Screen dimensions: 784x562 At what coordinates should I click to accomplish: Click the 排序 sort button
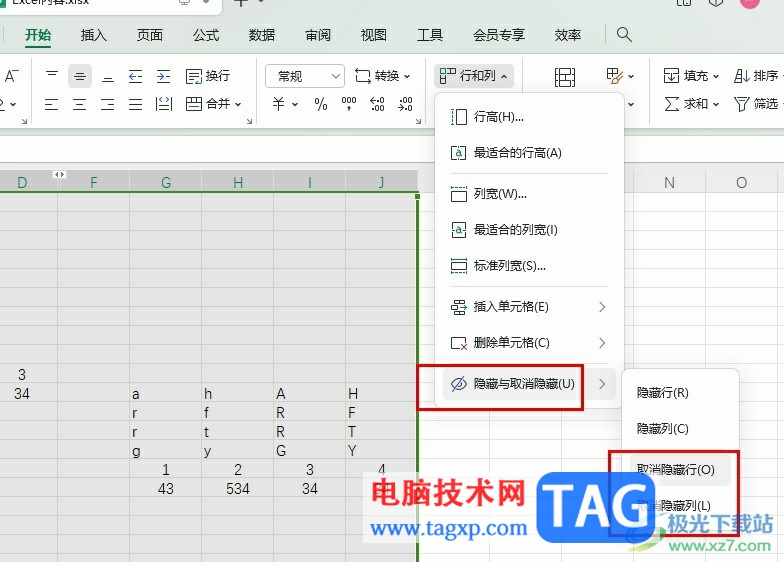pyautogui.click(x=756, y=76)
